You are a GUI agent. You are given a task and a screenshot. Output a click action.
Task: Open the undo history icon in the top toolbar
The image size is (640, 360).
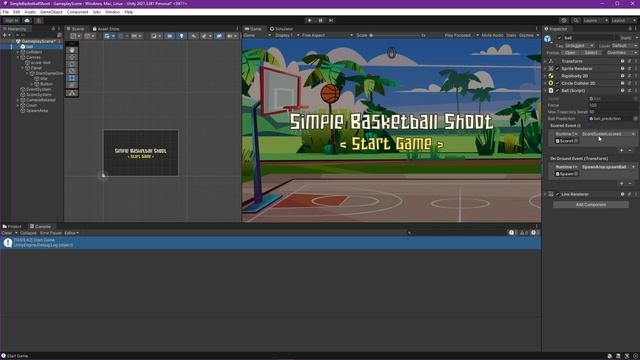coord(564,20)
